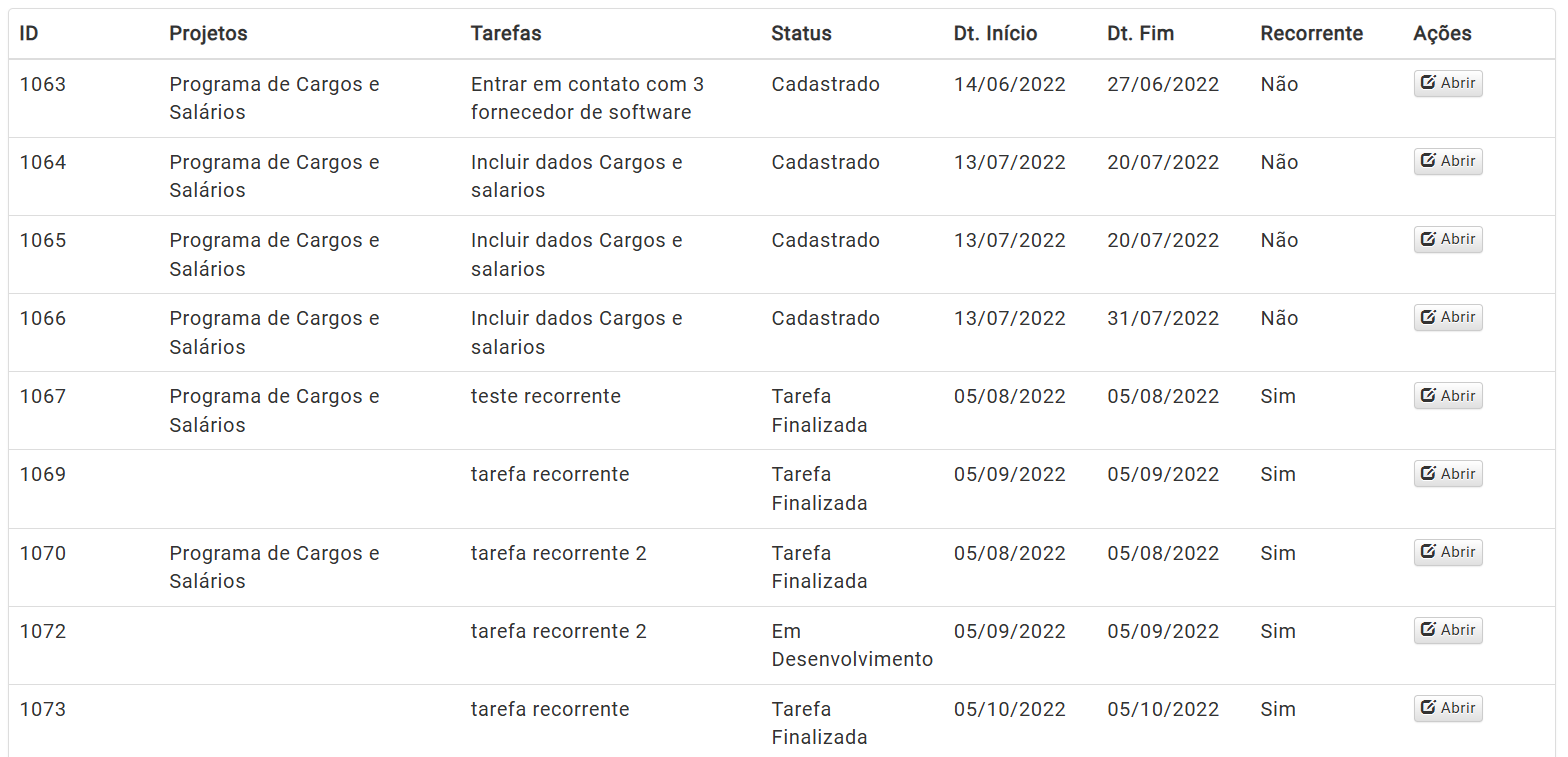
Task: Click the Tarefas column header
Action: tap(506, 33)
